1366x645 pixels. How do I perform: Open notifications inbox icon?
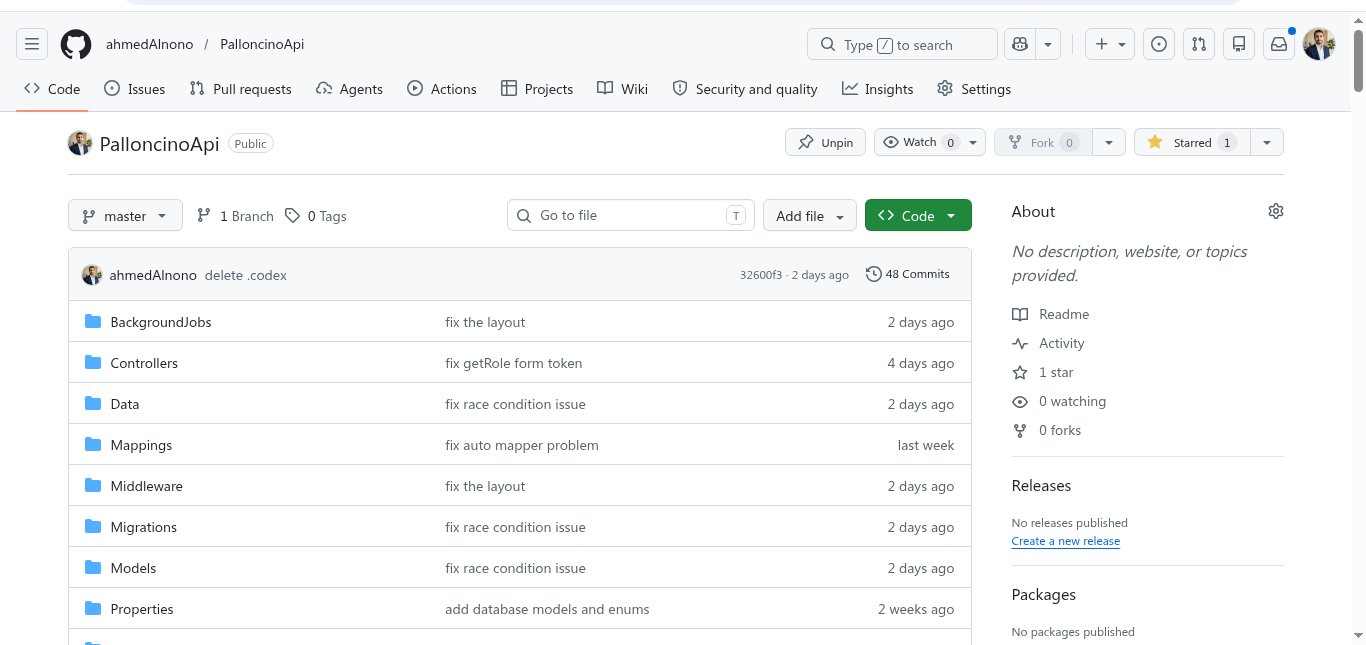pos(1279,44)
